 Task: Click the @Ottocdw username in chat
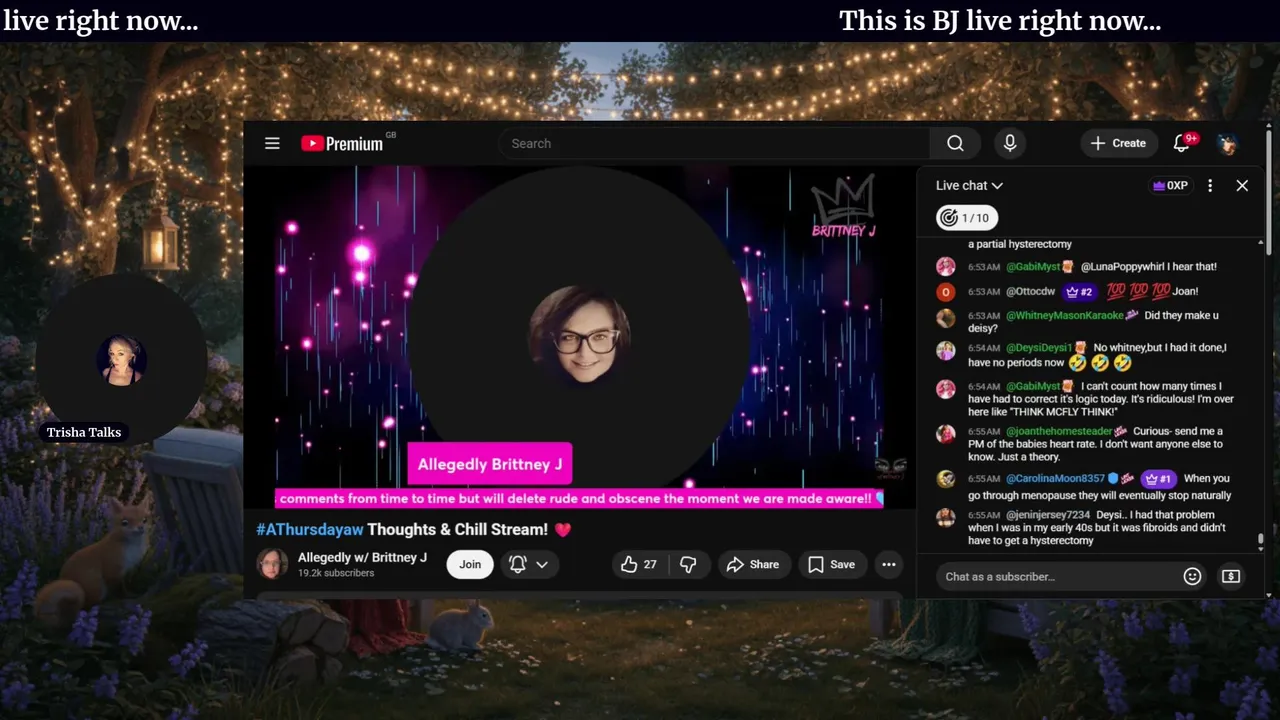[1030, 291]
